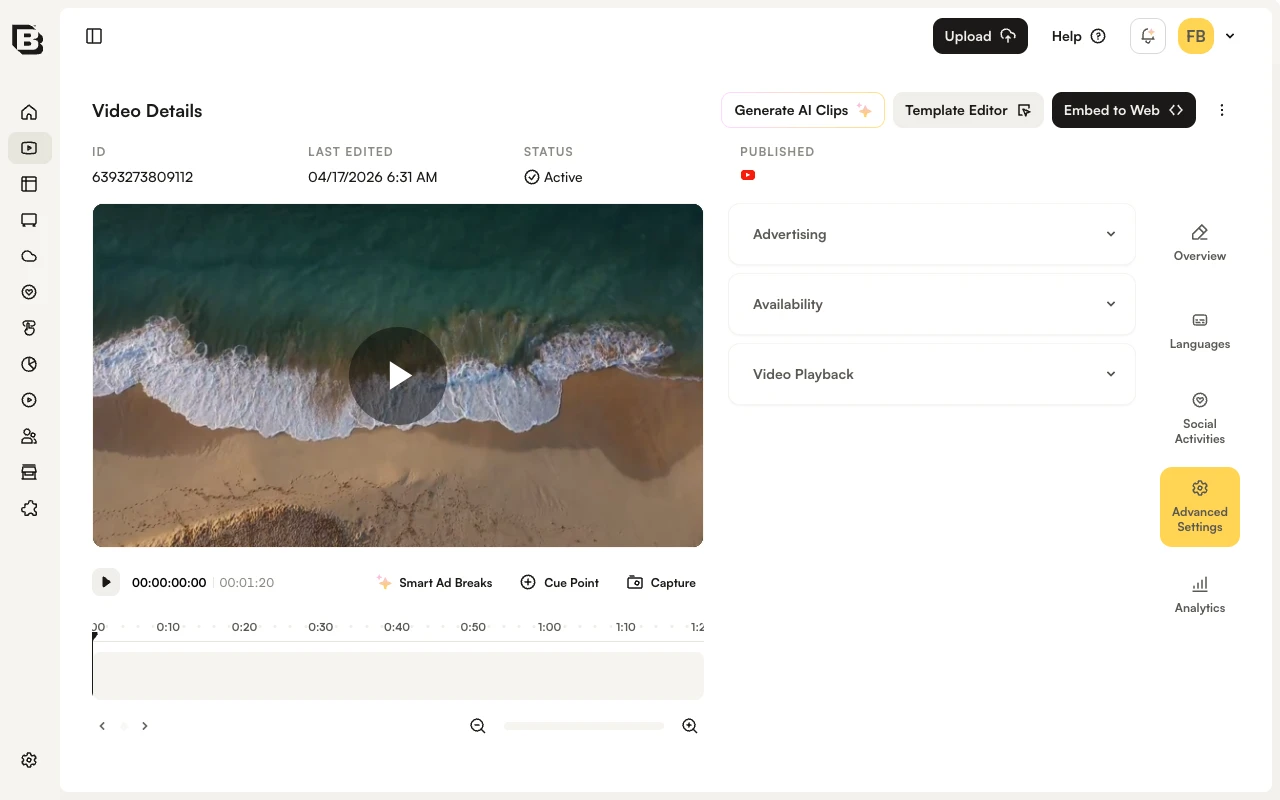Go to previous timeline page arrow
The image size is (1280, 800).
click(102, 726)
